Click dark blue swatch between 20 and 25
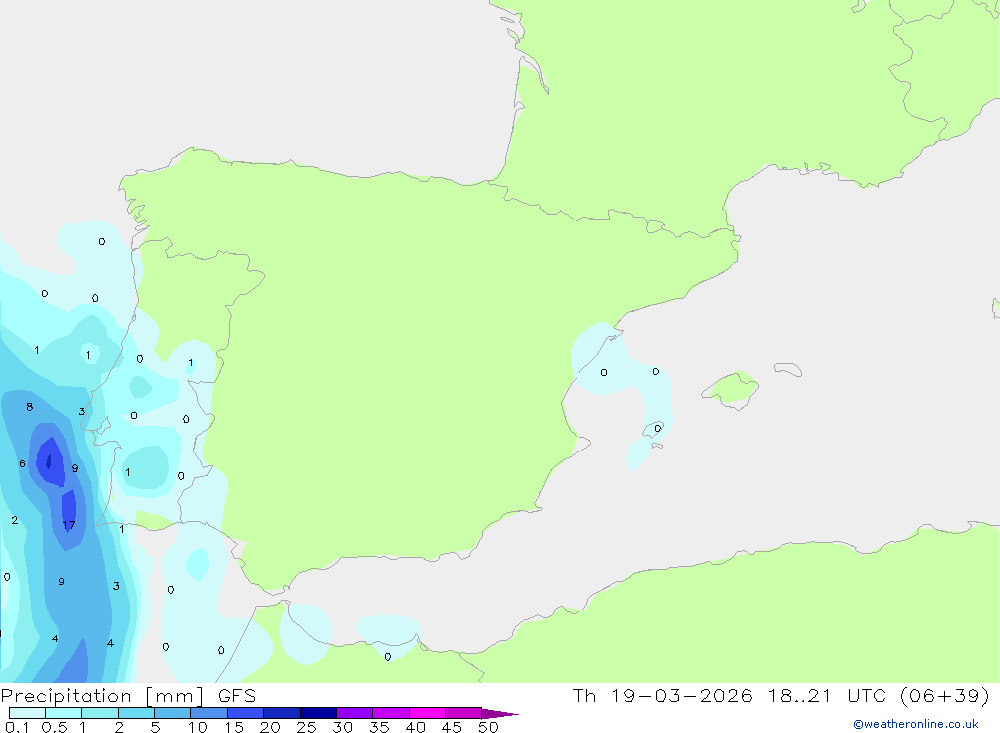 (x=282, y=713)
